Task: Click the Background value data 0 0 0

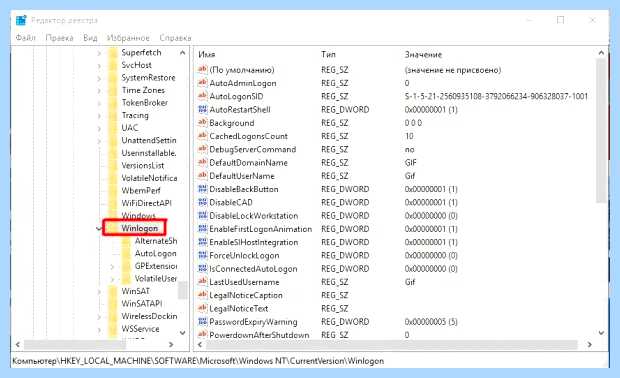Action: 413,123
